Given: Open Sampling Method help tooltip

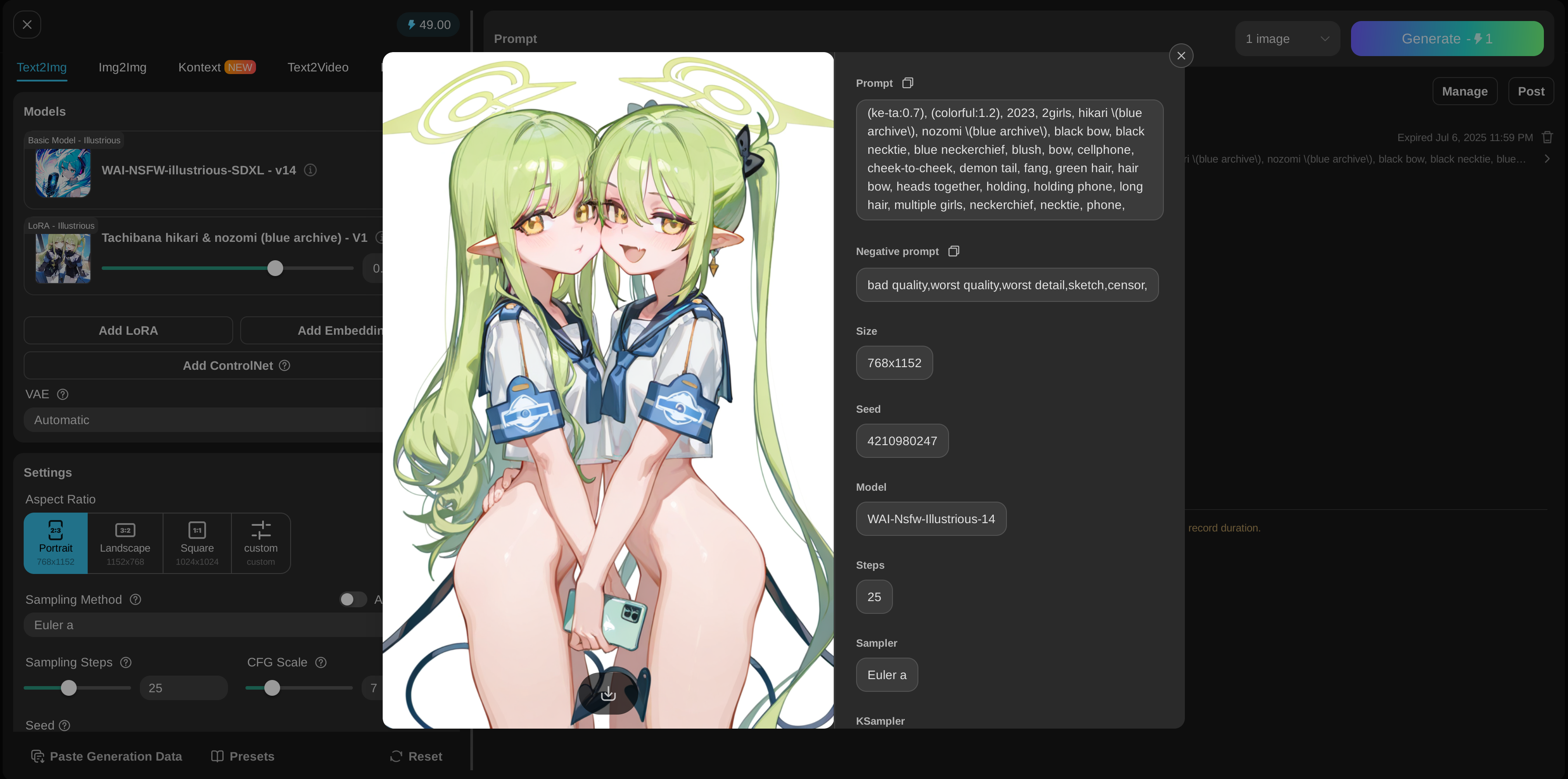Looking at the screenshot, I should coord(136,599).
